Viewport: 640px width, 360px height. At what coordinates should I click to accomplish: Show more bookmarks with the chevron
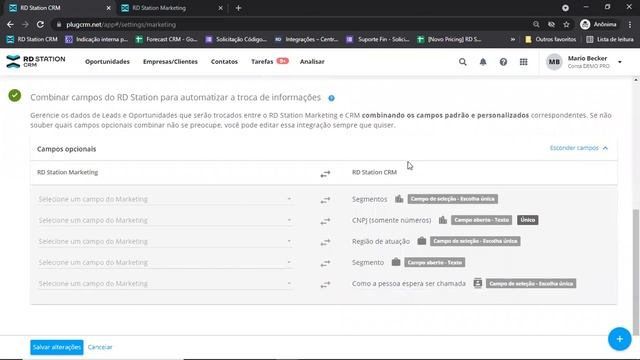click(513, 40)
